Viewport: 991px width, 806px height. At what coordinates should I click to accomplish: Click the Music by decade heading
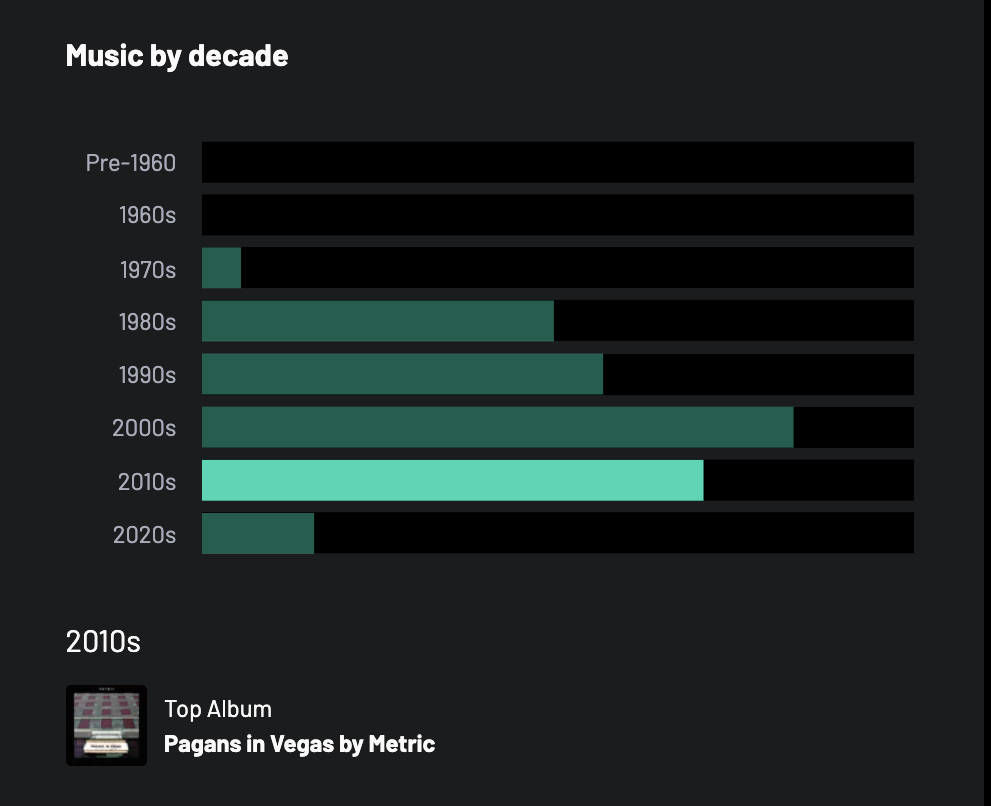coord(177,55)
